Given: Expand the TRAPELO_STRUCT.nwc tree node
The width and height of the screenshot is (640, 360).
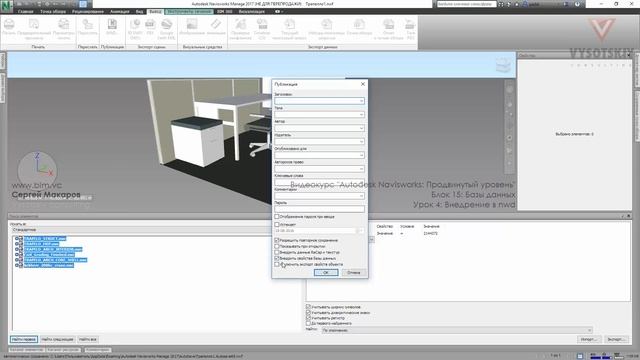Looking at the screenshot, I should (17, 238).
